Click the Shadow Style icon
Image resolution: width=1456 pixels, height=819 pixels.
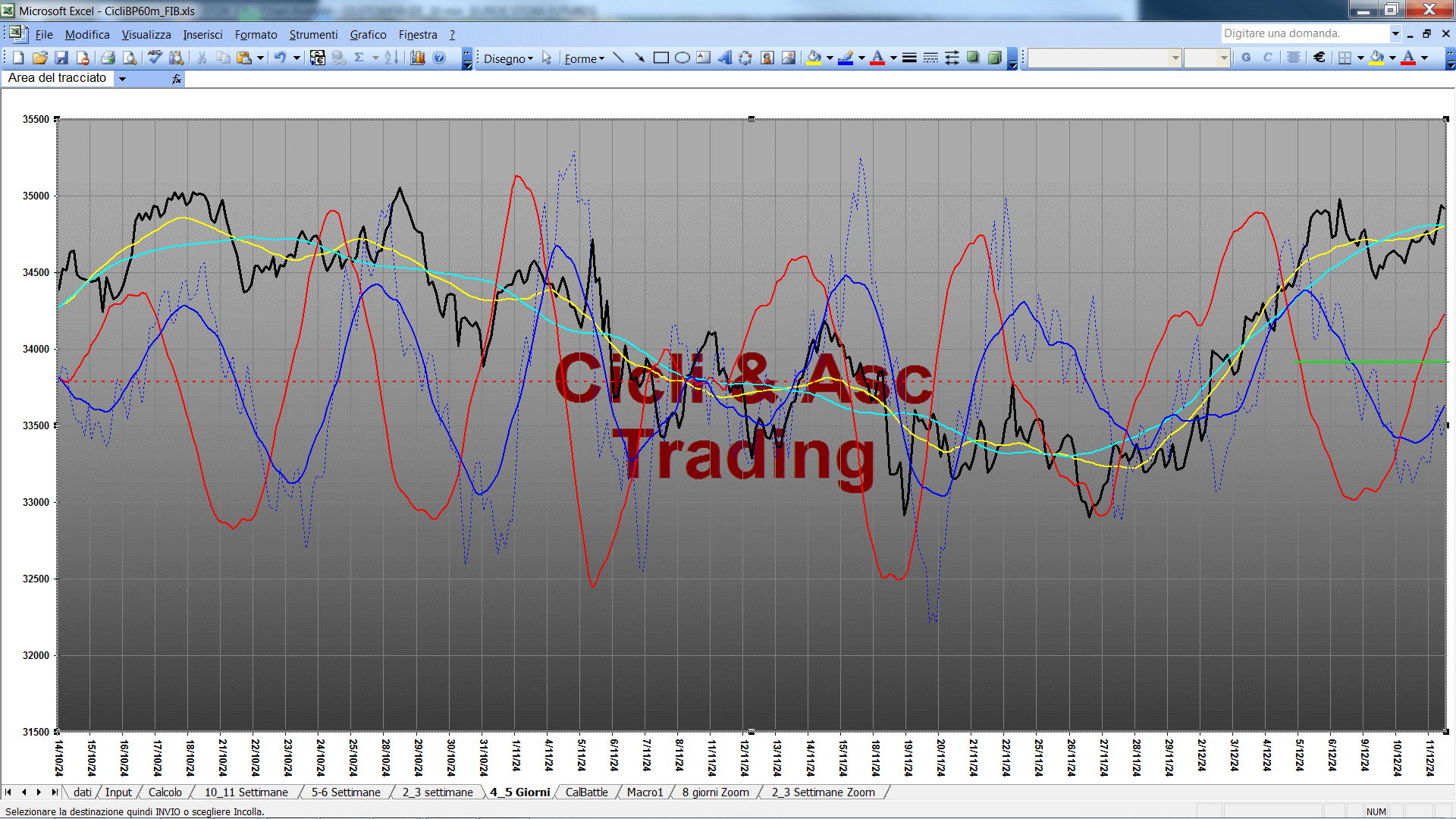pos(973,58)
